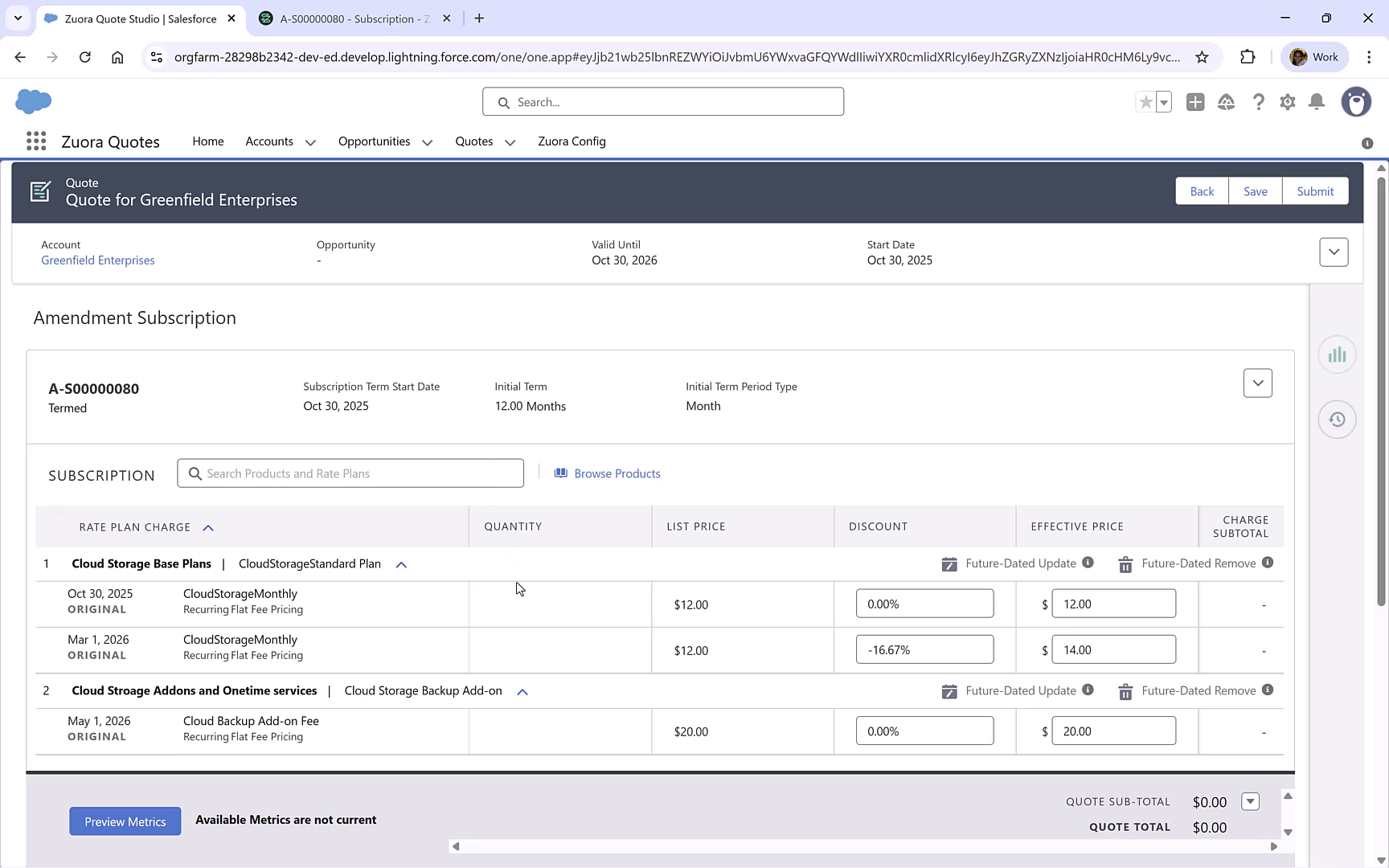
Task: Click the Future-Dated Remove trash icon for Cloud Storage Backup Add-on
Action: tap(1125, 690)
